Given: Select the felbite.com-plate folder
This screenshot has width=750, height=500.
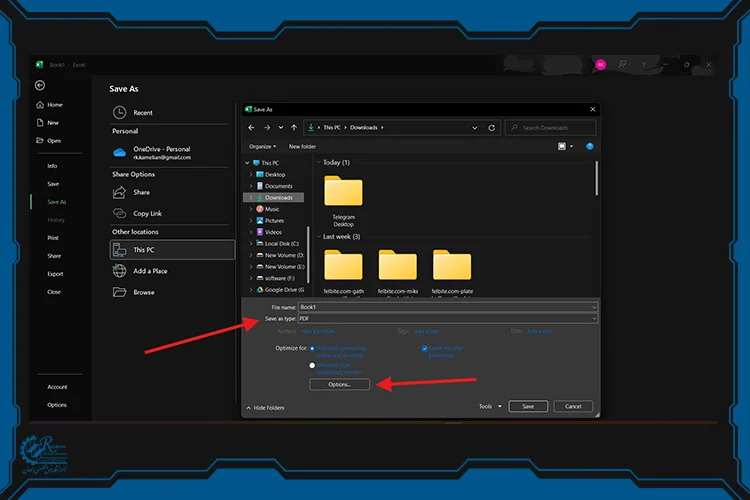Looking at the screenshot, I should (x=452, y=272).
